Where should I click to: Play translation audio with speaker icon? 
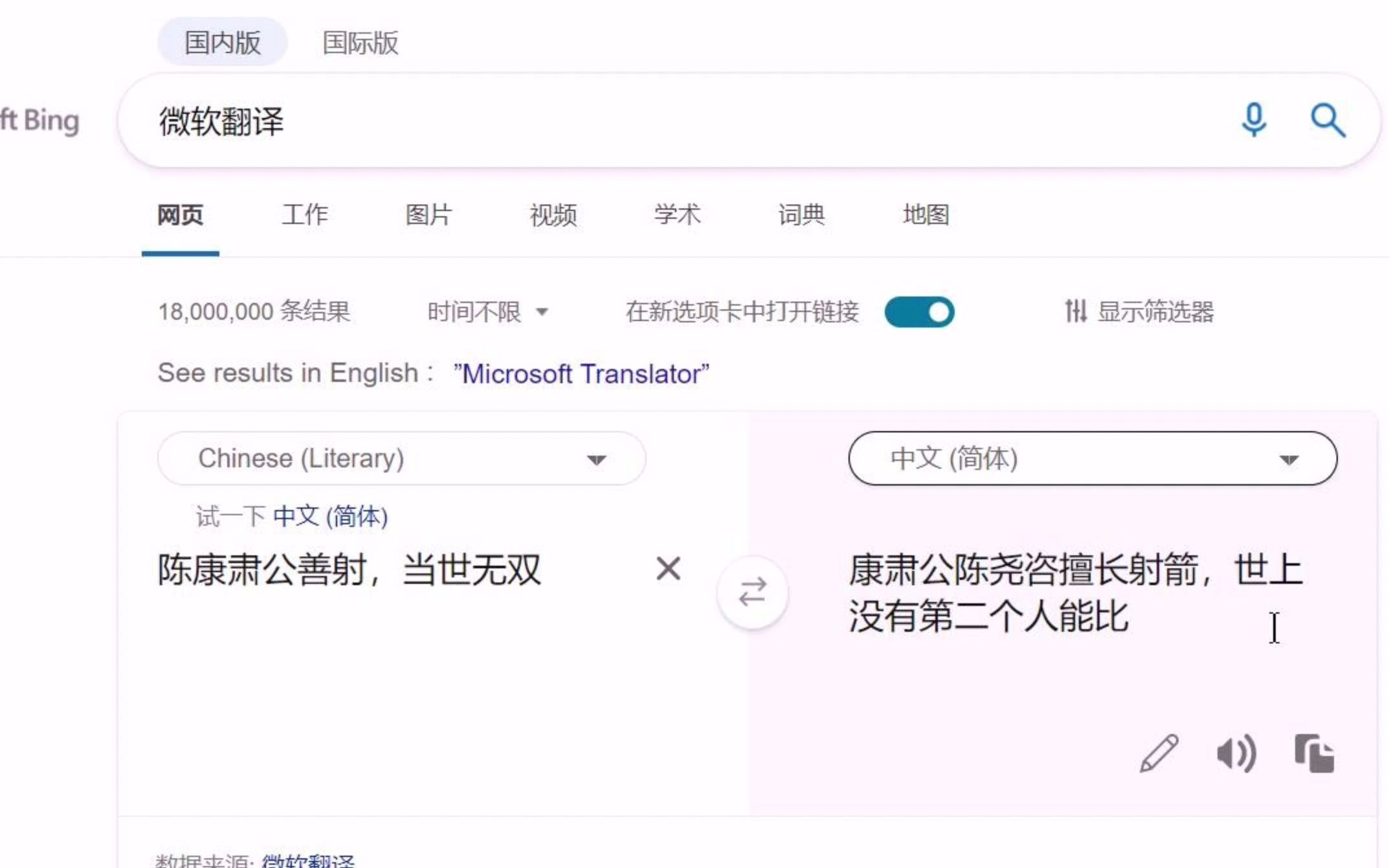1236,753
